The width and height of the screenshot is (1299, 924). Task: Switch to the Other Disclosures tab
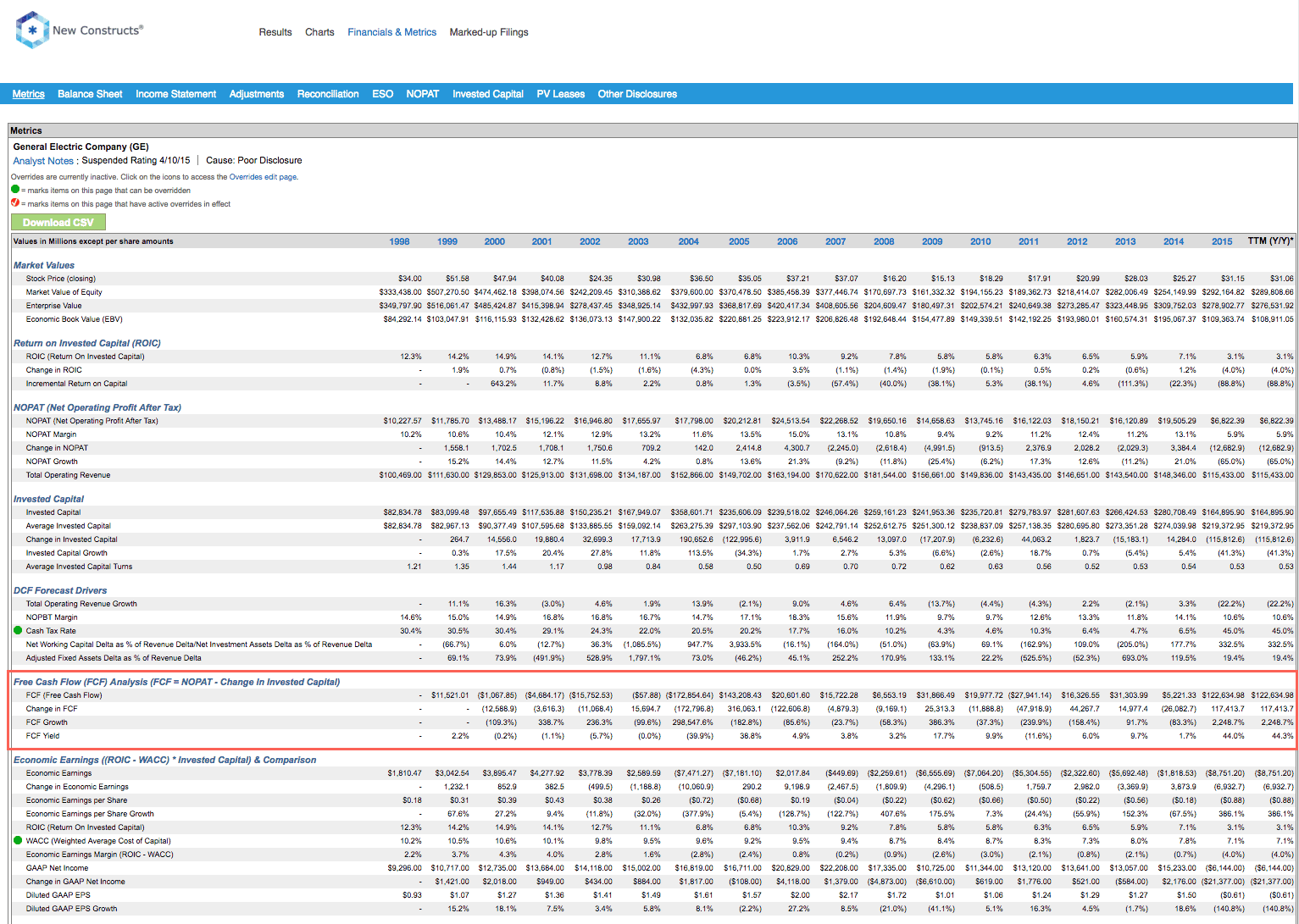637,94
